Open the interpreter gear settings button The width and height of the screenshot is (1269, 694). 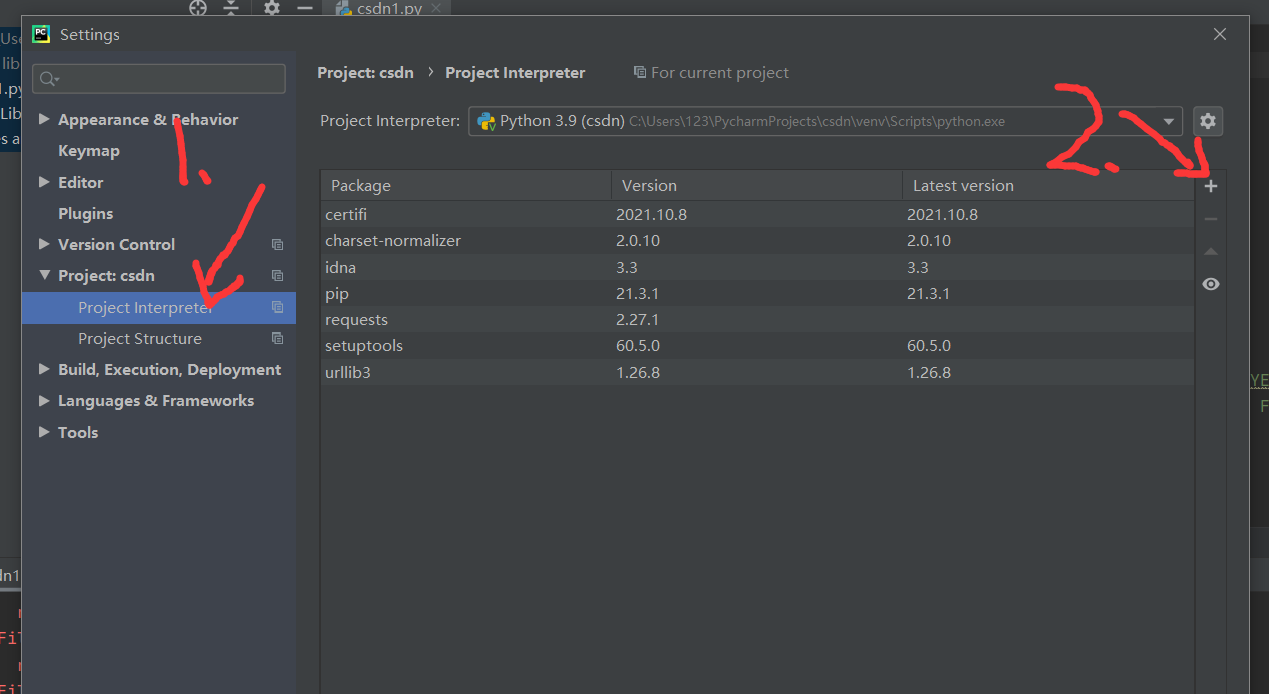(1208, 121)
